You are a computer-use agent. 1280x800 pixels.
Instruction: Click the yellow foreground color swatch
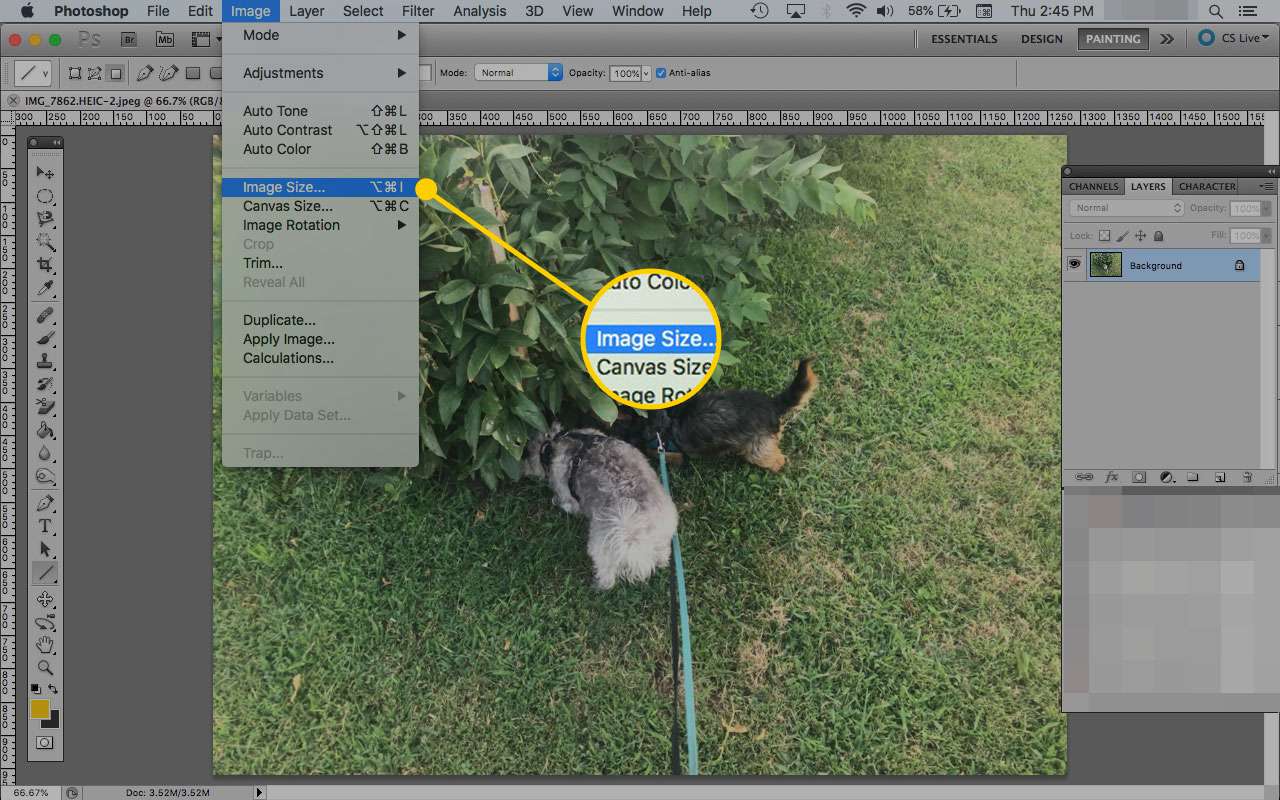click(39, 709)
